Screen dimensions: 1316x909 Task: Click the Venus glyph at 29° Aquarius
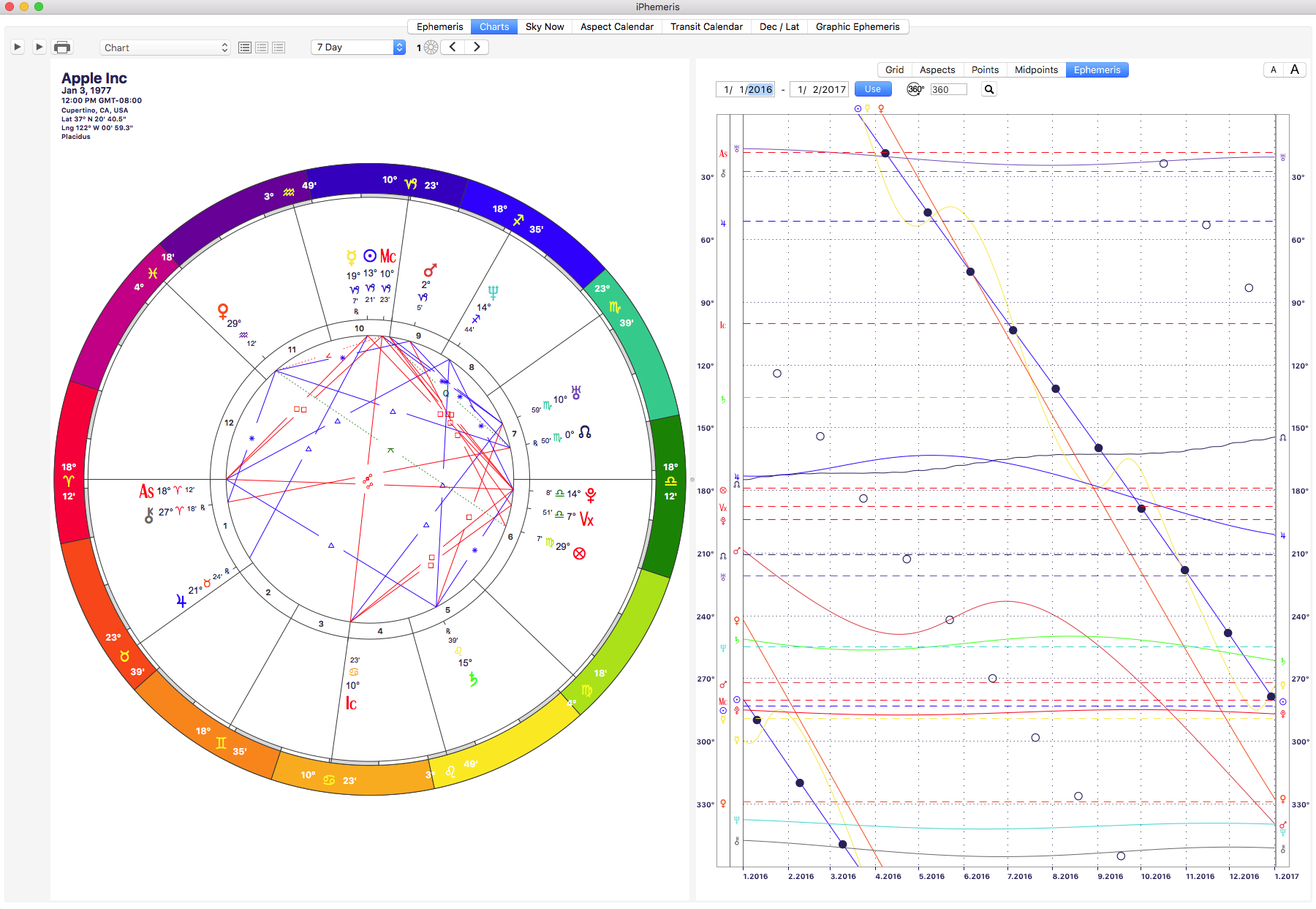[223, 311]
